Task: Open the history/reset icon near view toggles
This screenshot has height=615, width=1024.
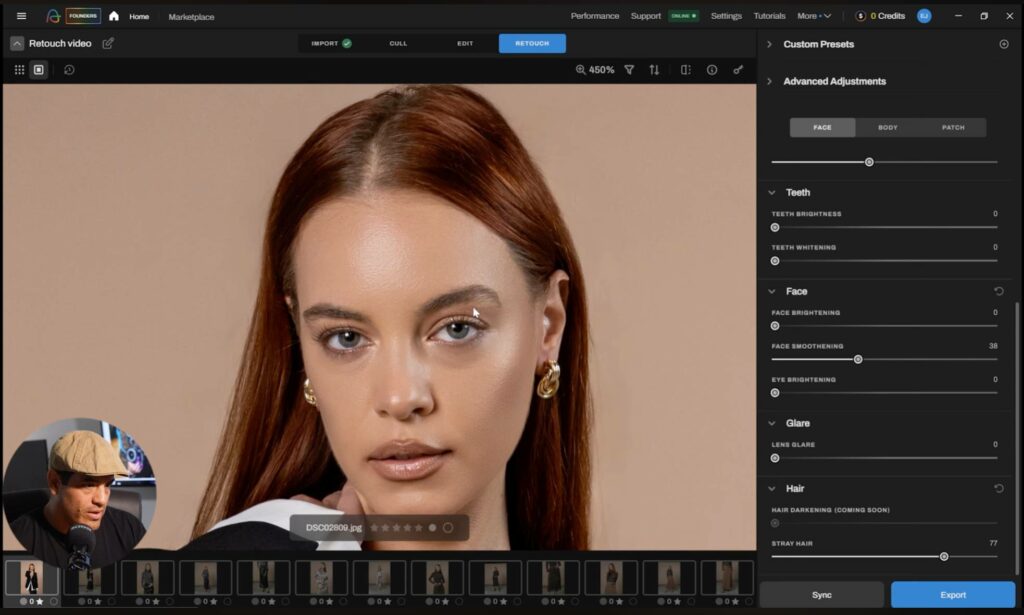Action: click(x=68, y=68)
